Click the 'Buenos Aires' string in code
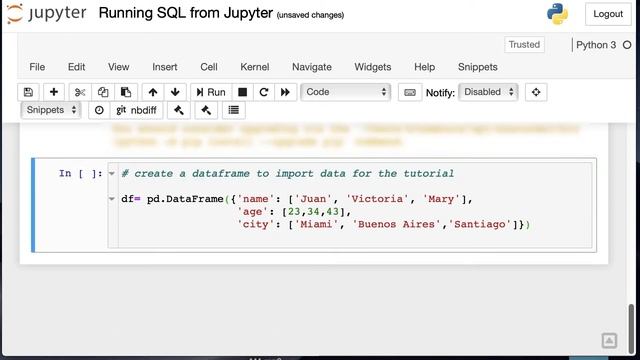The image size is (640, 360). point(396,224)
